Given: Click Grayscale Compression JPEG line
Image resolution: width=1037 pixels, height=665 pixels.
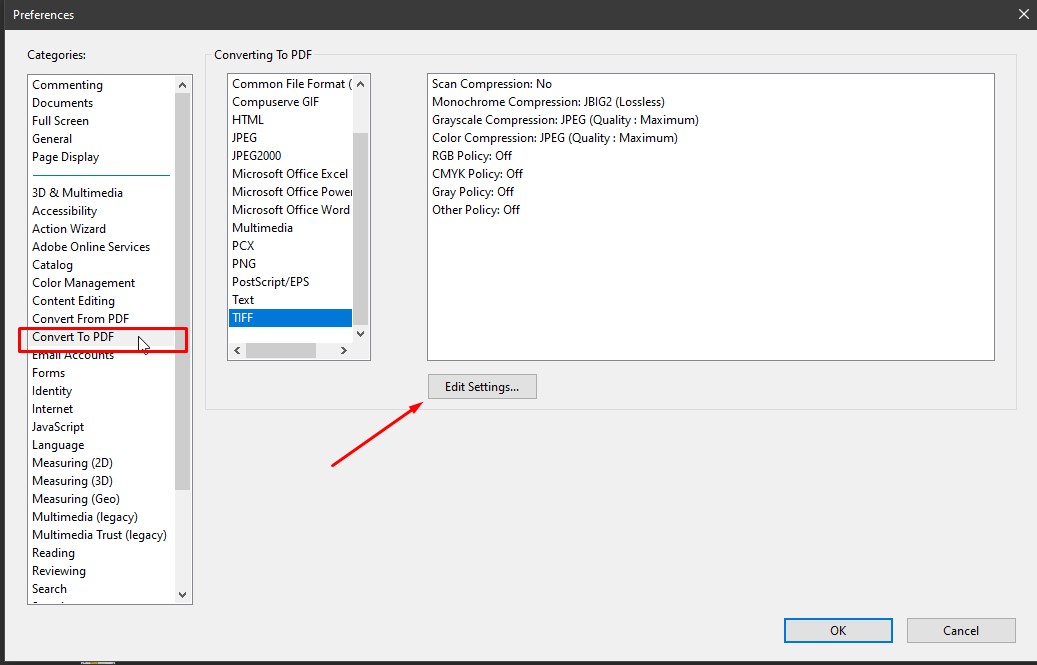Looking at the screenshot, I should (565, 120).
